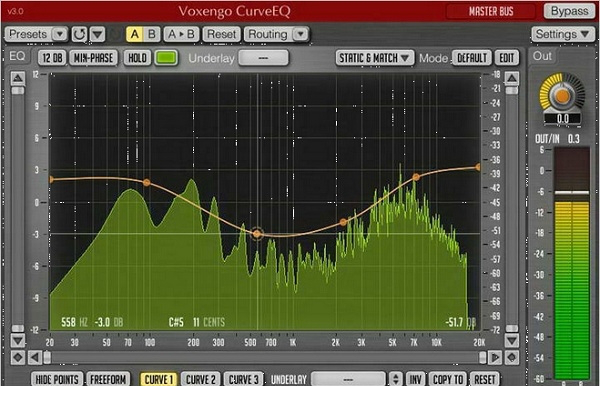
Task: Click the 558 HZ frequency readout
Action: (x=74, y=322)
